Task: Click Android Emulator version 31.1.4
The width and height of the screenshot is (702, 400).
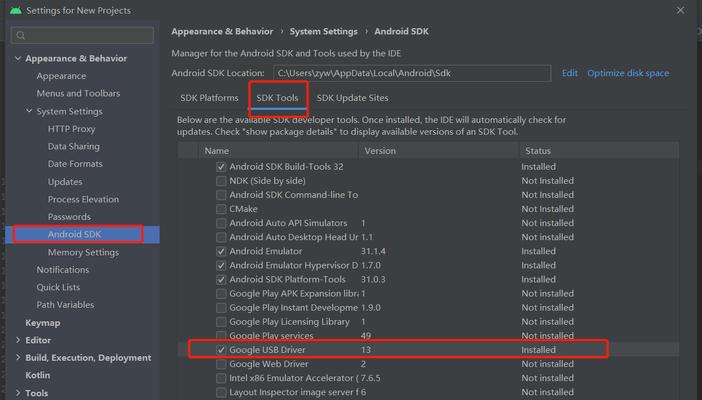Action: click(373, 251)
